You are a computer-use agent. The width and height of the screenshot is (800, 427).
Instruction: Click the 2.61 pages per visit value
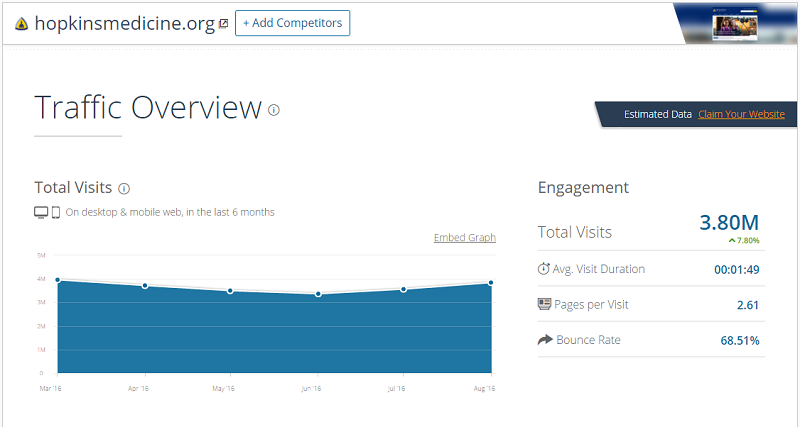coord(748,305)
